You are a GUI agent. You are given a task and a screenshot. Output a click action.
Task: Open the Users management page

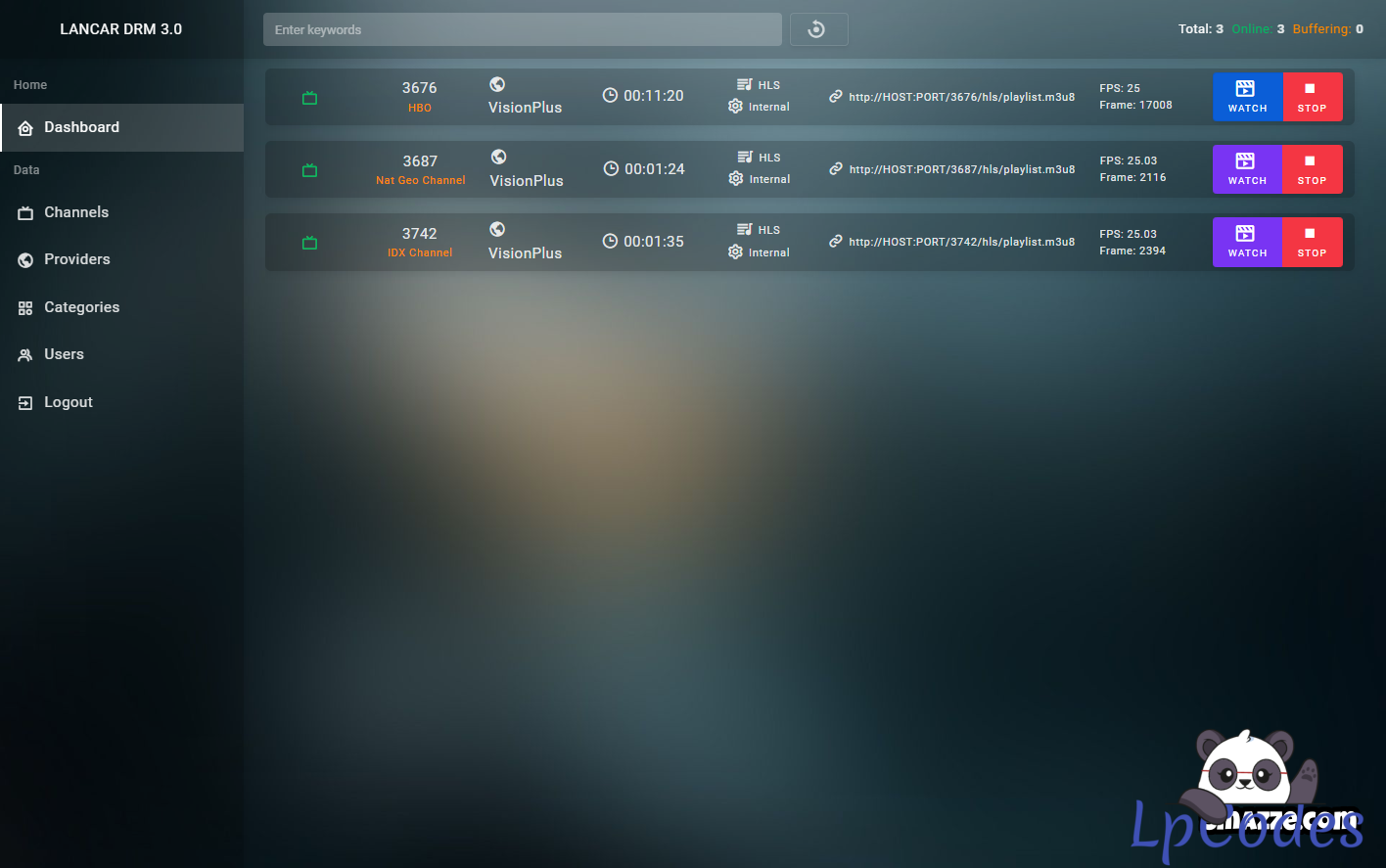[x=64, y=354]
